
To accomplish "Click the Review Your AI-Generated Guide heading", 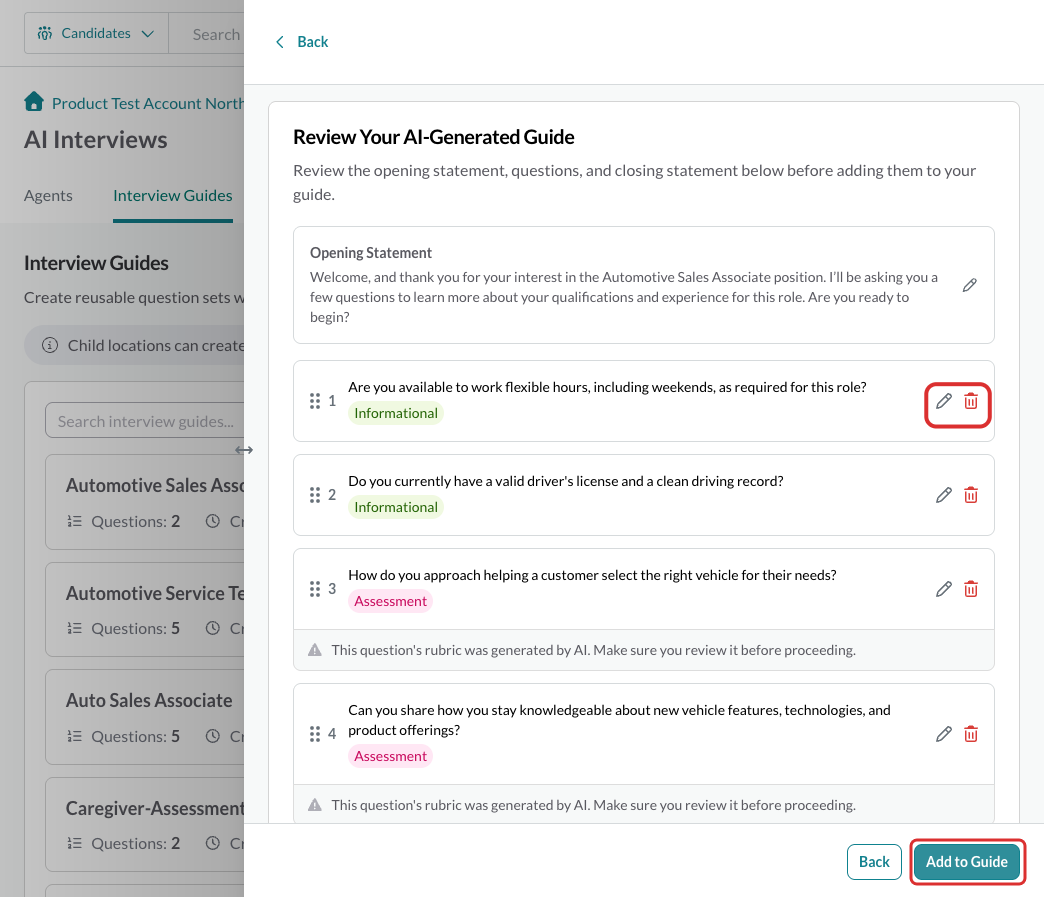I will 433,137.
